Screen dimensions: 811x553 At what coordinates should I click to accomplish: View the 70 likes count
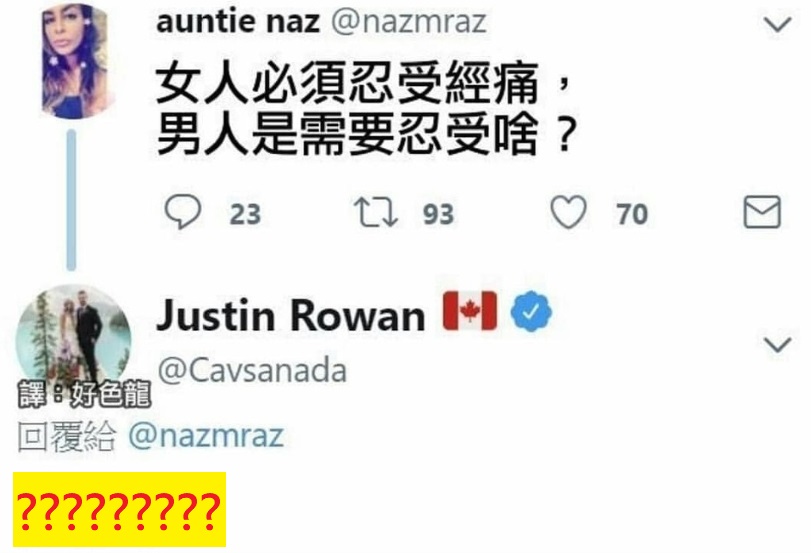(x=632, y=214)
